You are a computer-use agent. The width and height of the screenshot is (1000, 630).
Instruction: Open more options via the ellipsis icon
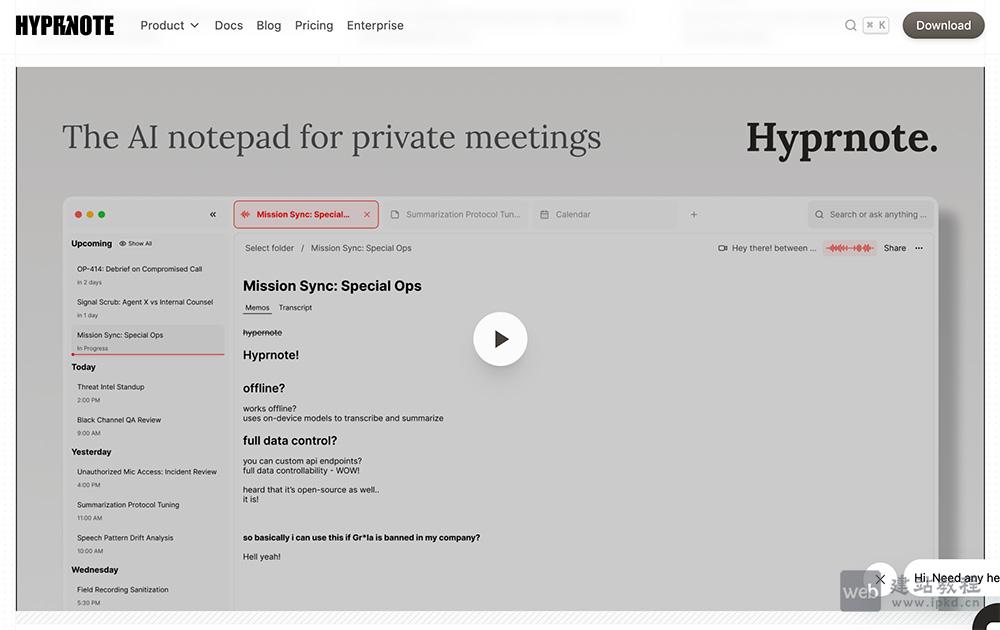pyautogui.click(x=918, y=247)
